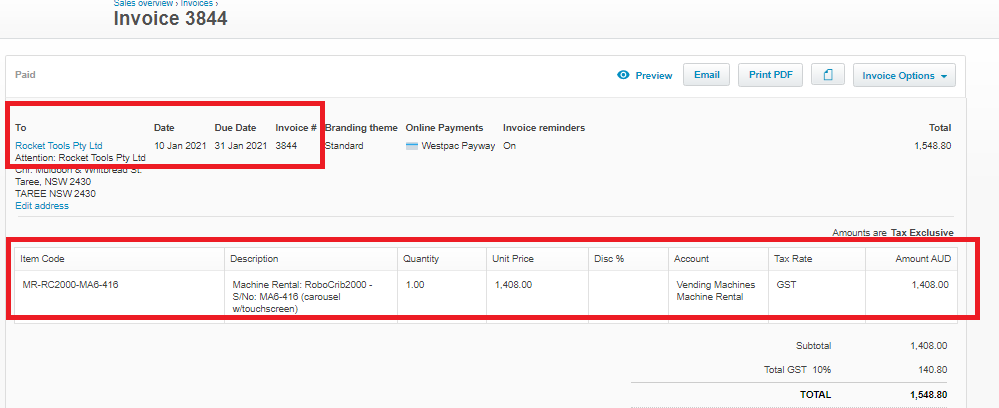Click the invoice number 3844 value

click(x=286, y=145)
